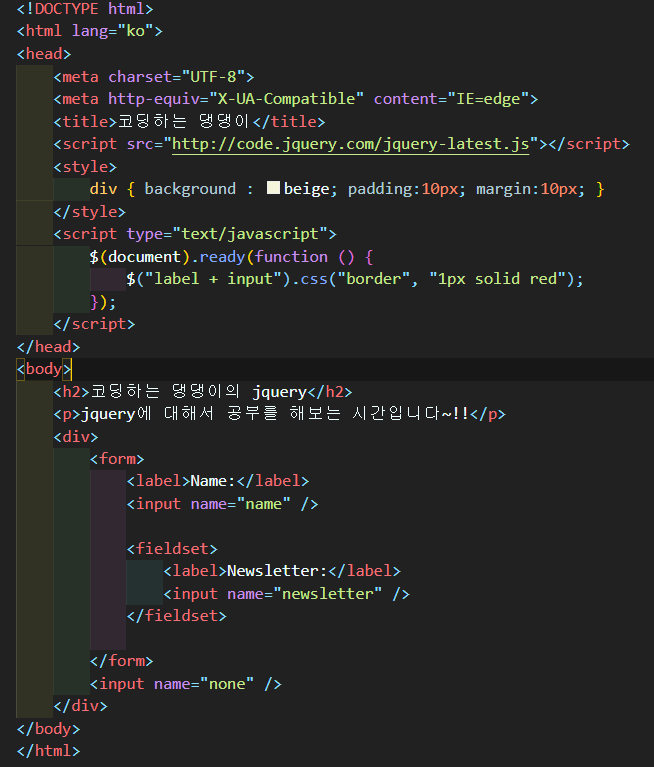This screenshot has width=654, height=767.
Task: Click the h2 heading 코딩하는 댕댕이의 jquery
Action: pyautogui.click(x=199, y=392)
